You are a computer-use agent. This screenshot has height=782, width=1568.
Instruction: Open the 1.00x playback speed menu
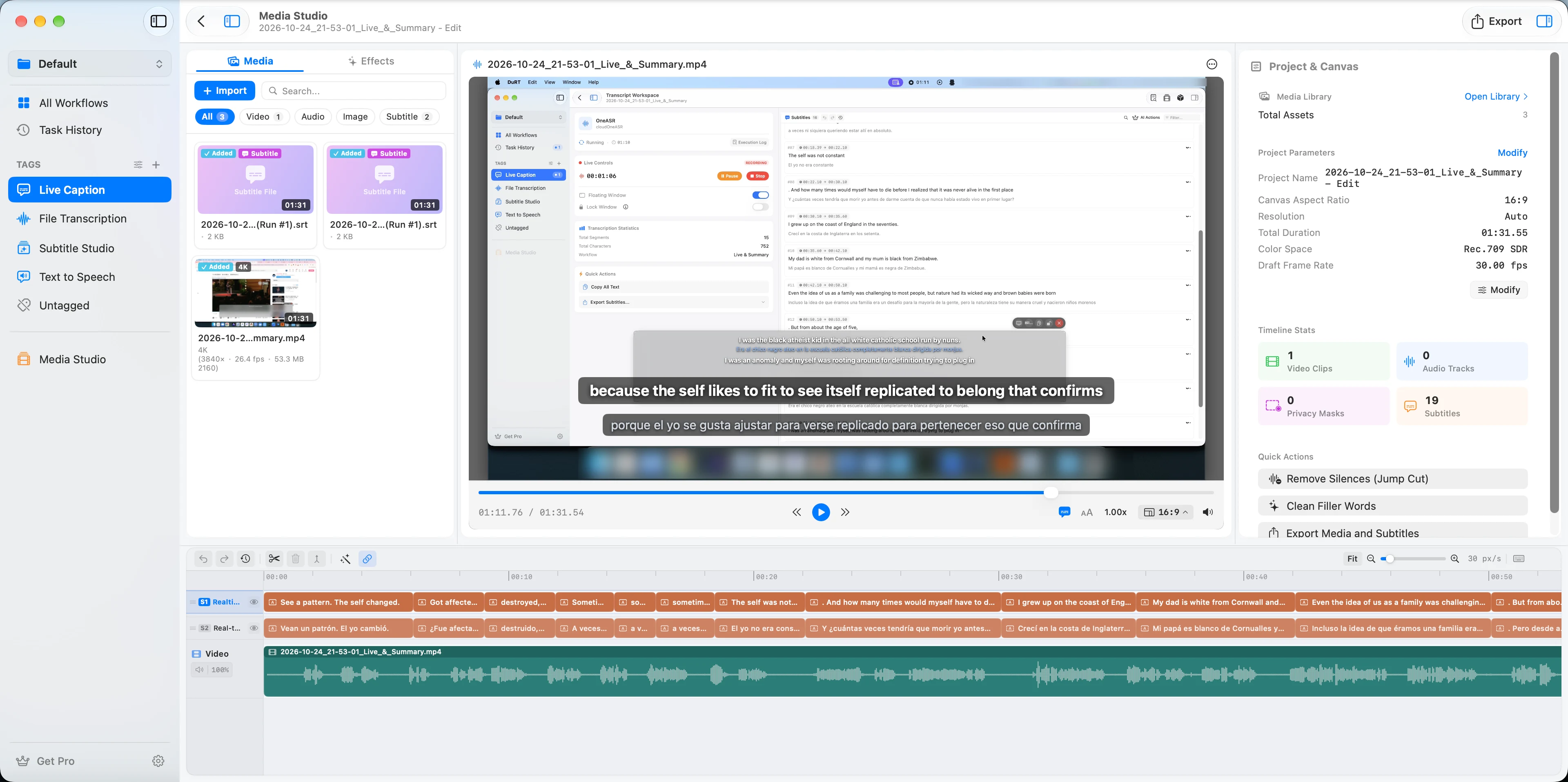[1115, 512]
